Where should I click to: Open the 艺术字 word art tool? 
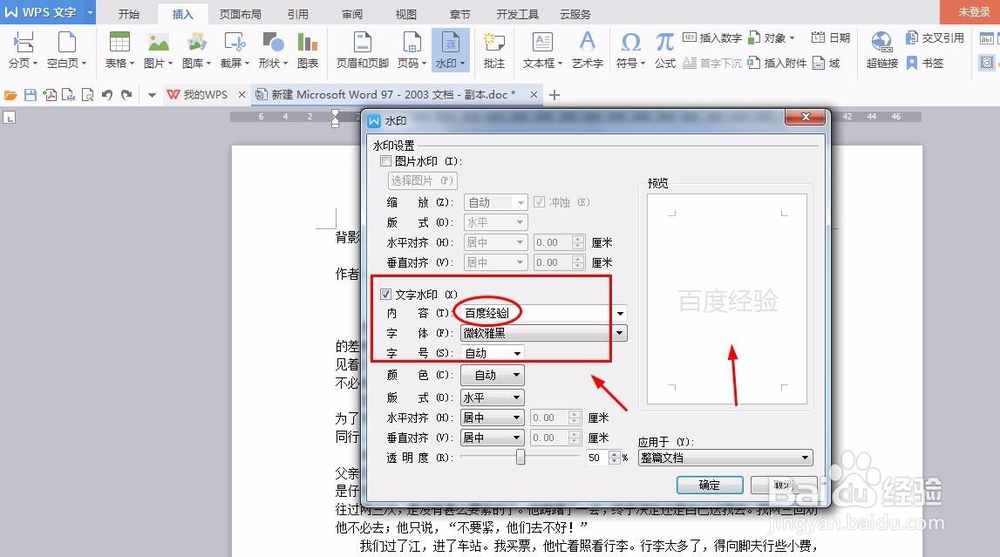coord(587,50)
